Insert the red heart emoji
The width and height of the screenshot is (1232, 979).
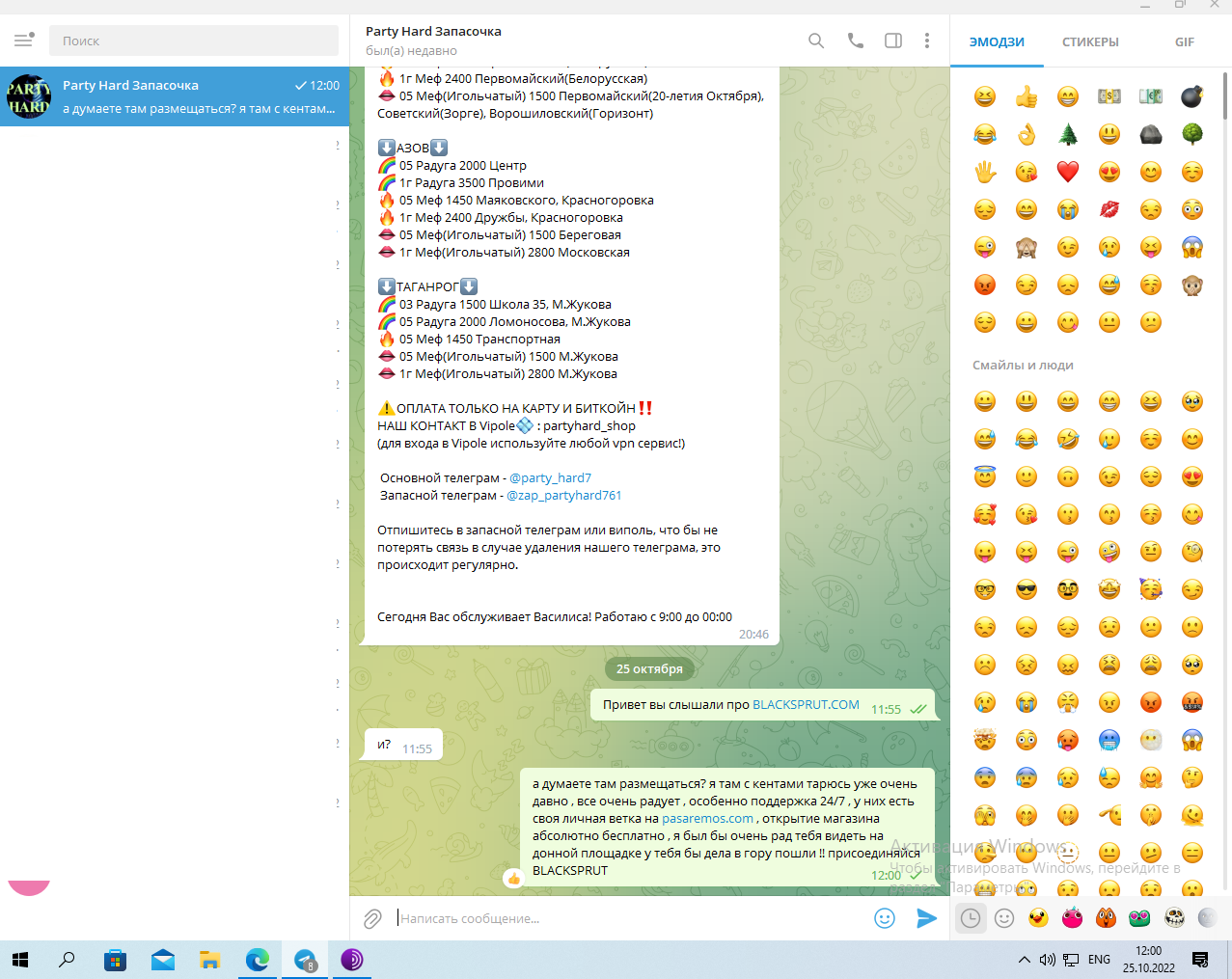coord(1068,172)
